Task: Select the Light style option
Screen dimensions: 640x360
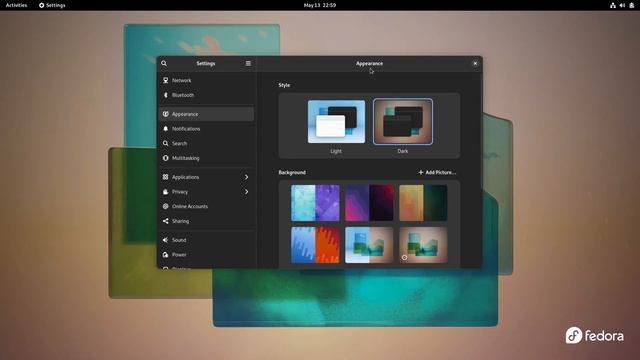Action: (336, 122)
